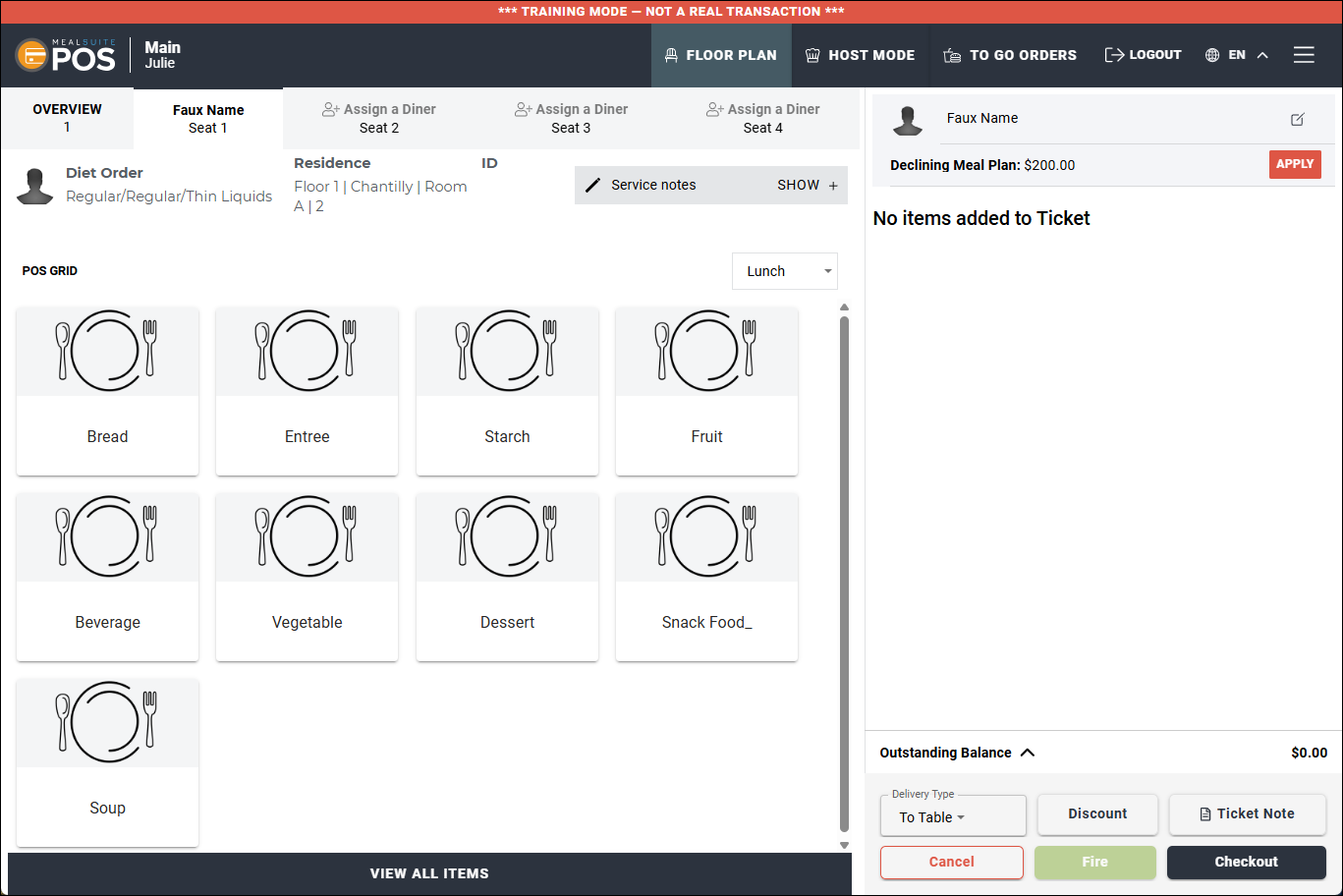Click the Entree plate icon
Image resolution: width=1343 pixels, height=896 pixels.
tap(307, 351)
